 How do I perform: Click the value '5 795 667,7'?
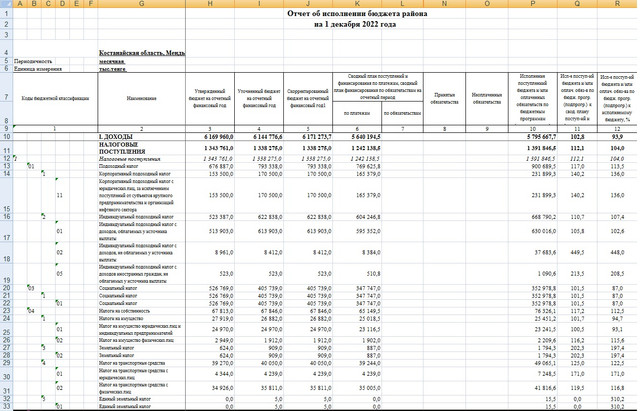(x=540, y=136)
